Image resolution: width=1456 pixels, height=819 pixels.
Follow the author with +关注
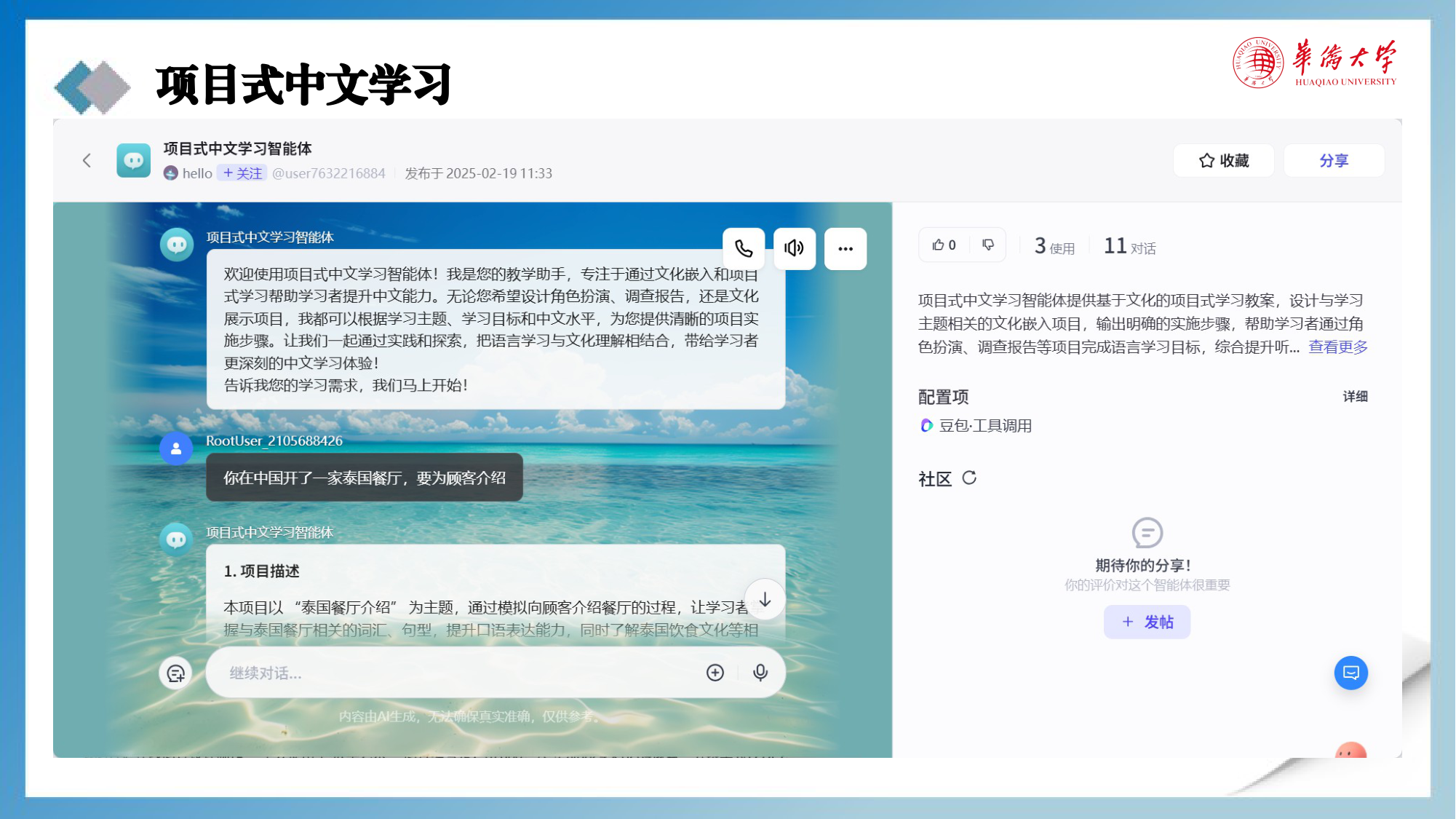point(242,173)
